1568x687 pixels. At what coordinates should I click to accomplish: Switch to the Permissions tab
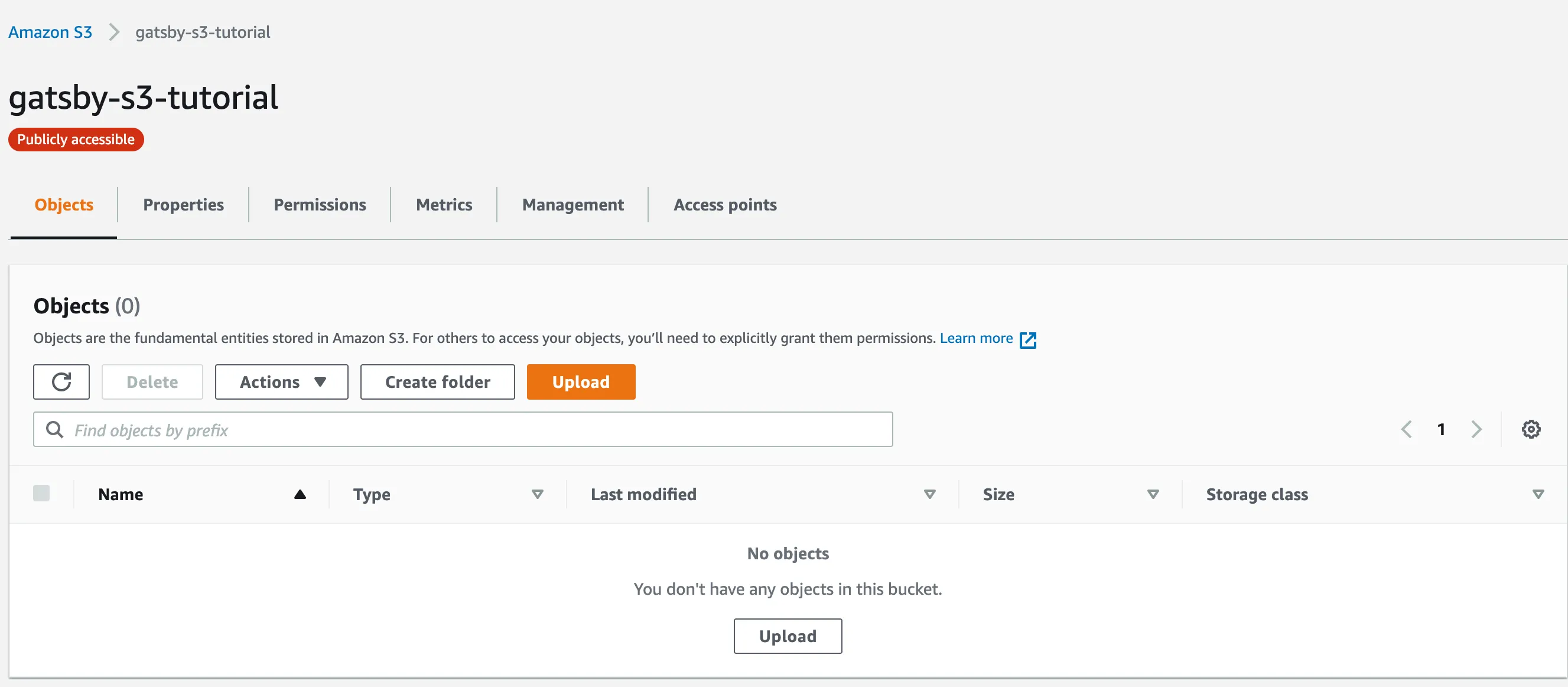pyautogui.click(x=319, y=205)
